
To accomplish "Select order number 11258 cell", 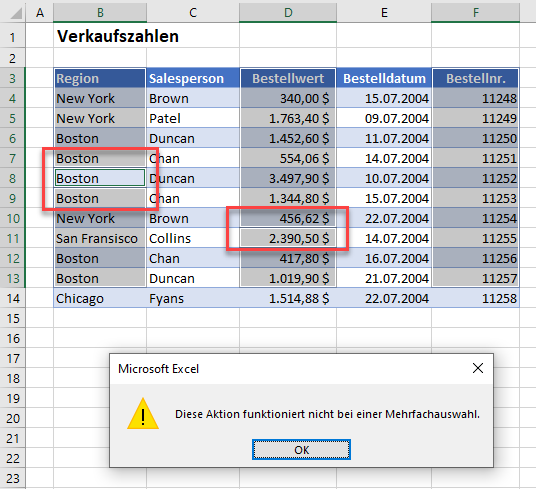I will [x=475, y=298].
